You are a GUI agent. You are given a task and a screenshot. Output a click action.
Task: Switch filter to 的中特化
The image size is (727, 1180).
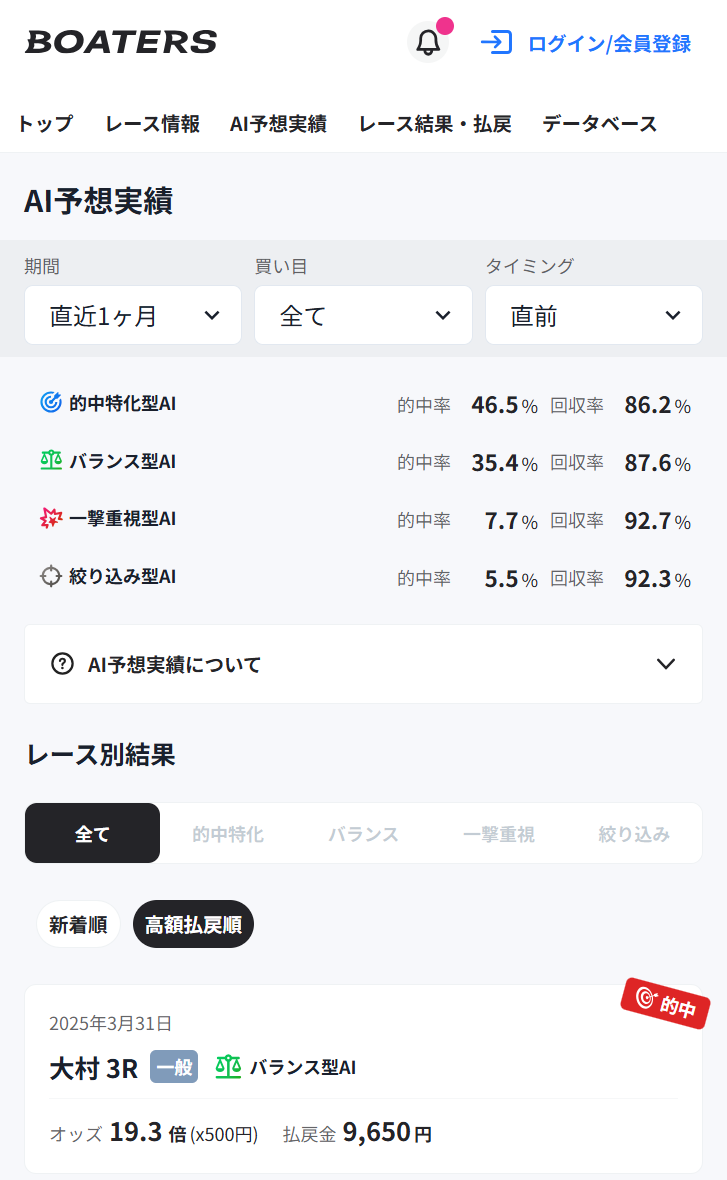pos(228,833)
